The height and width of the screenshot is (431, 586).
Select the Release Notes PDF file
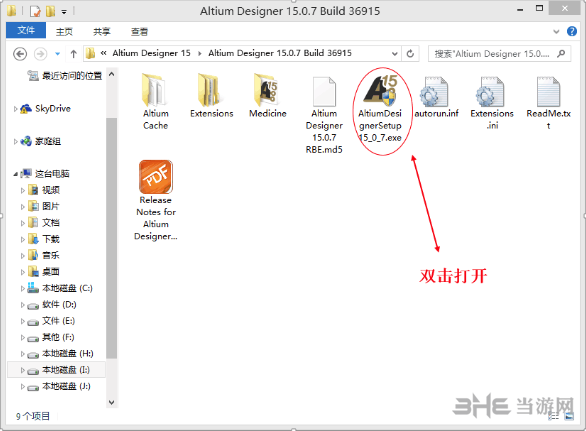(155, 201)
